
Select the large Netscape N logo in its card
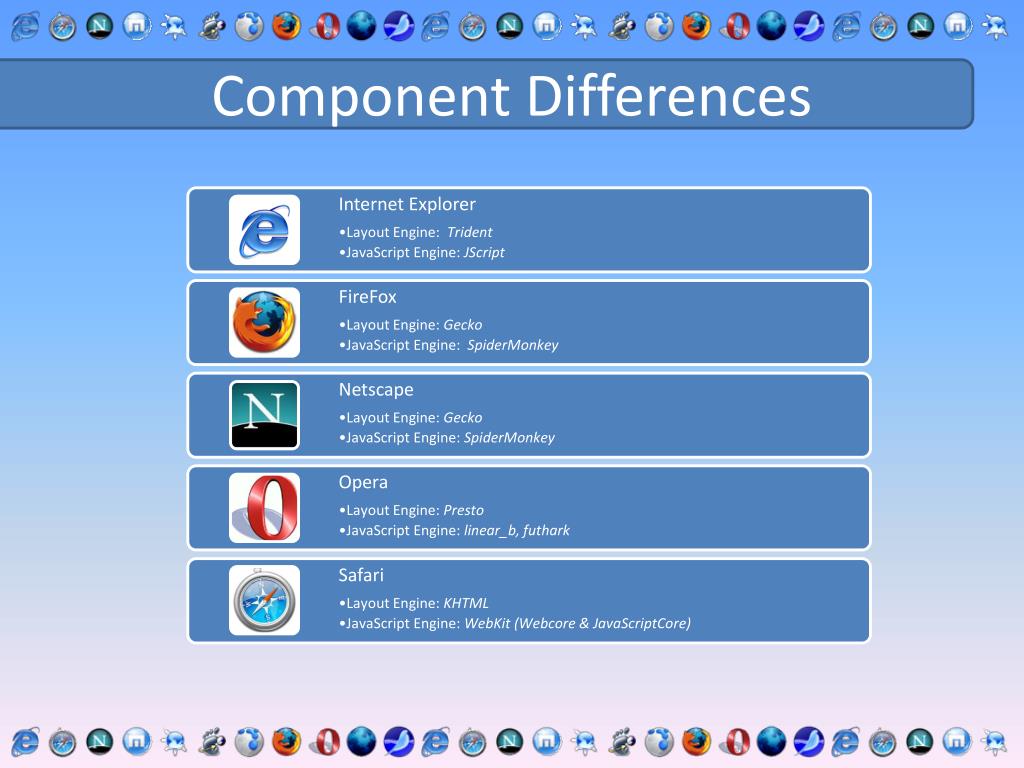pos(264,415)
